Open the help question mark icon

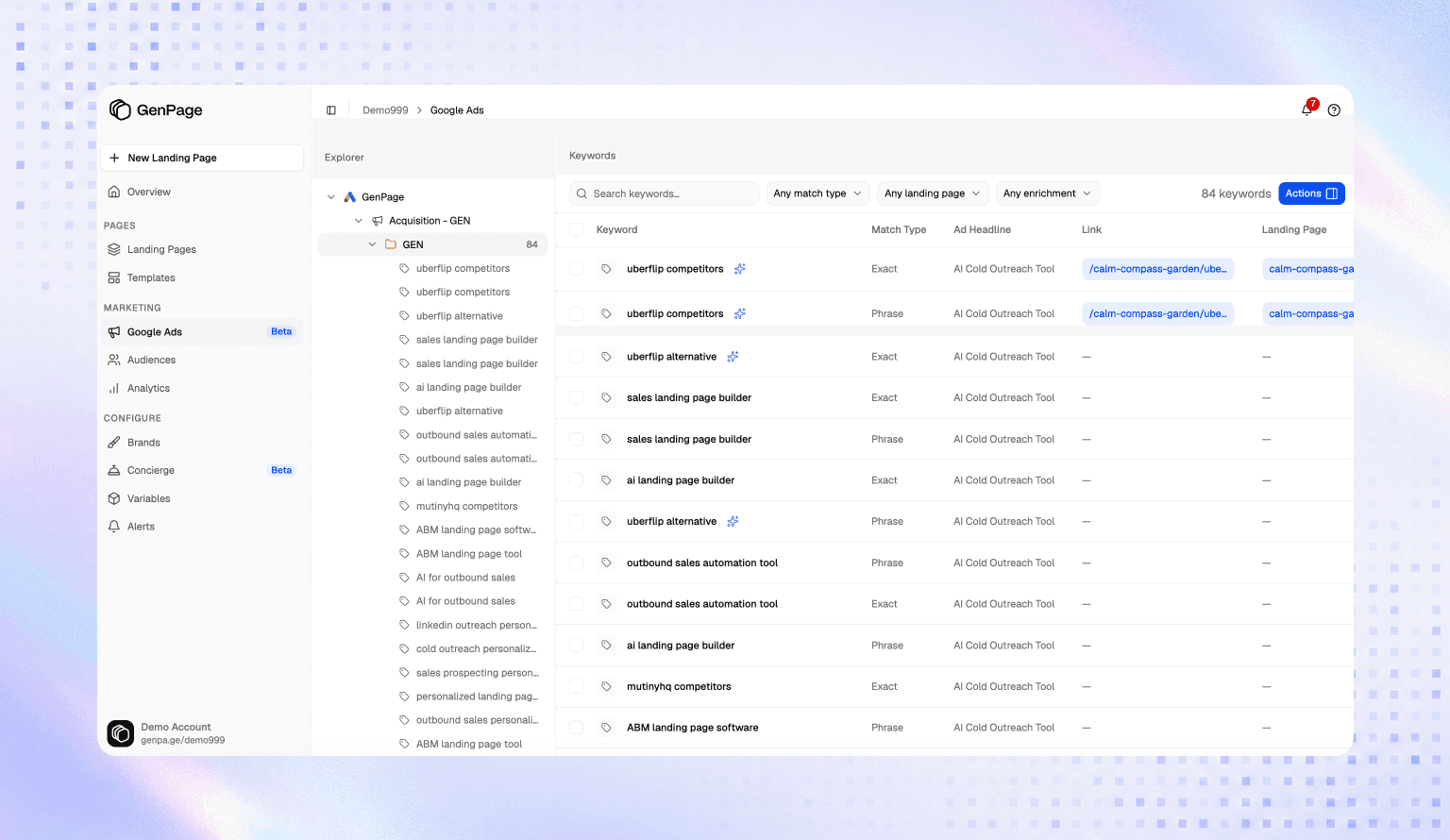pos(1334,110)
